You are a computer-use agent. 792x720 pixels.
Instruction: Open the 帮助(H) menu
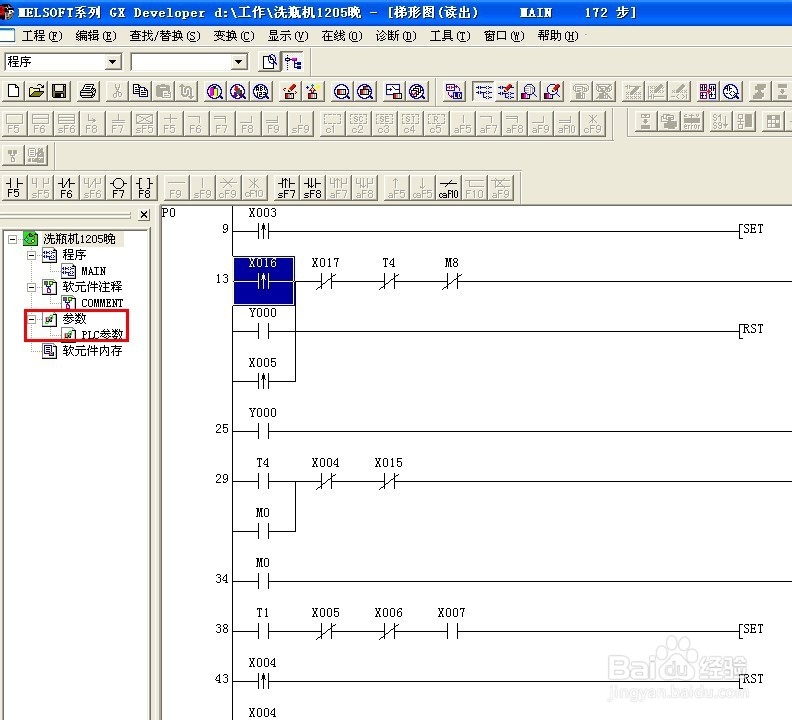pos(558,36)
